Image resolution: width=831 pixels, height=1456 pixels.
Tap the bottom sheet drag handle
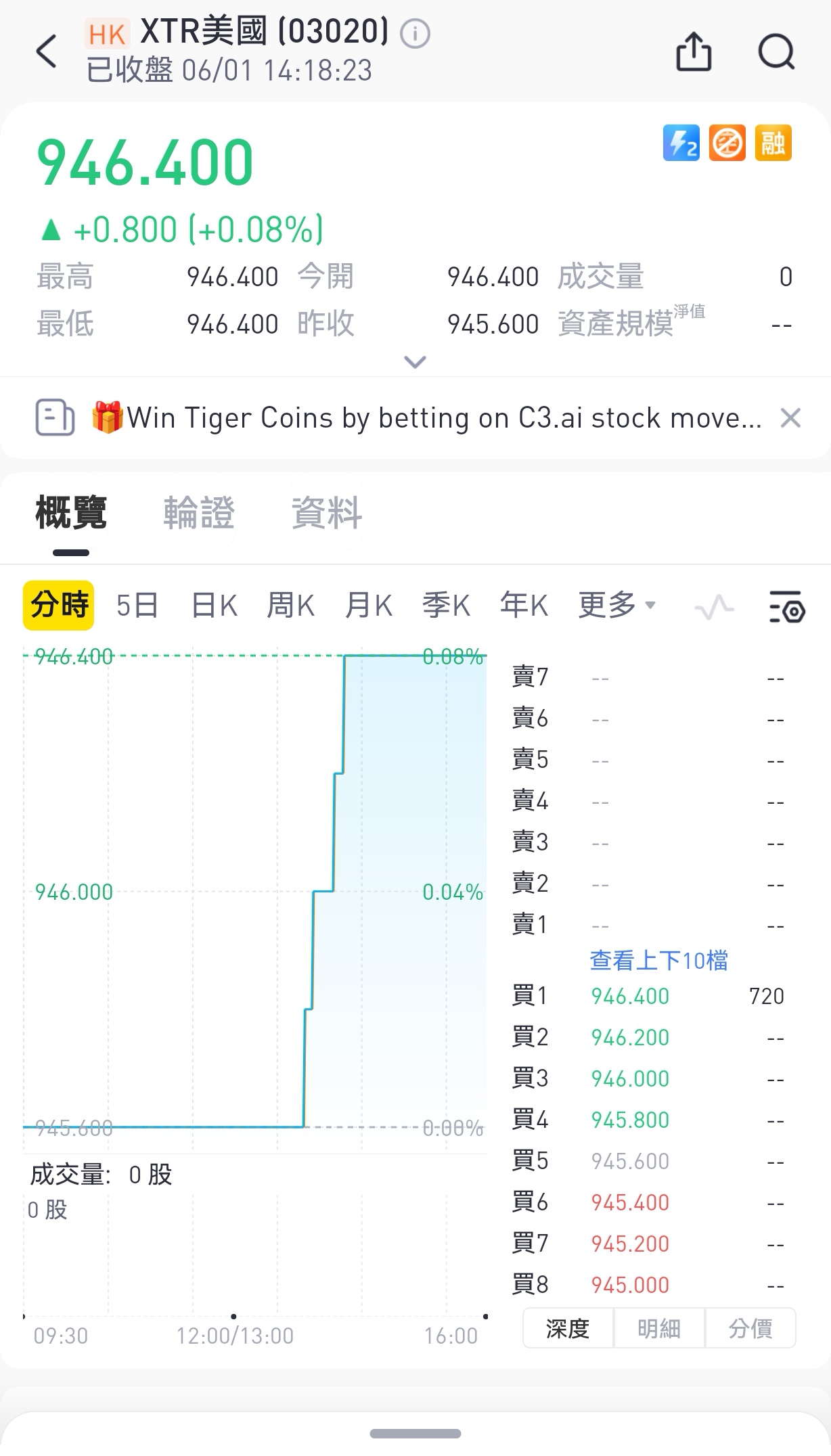click(415, 1433)
